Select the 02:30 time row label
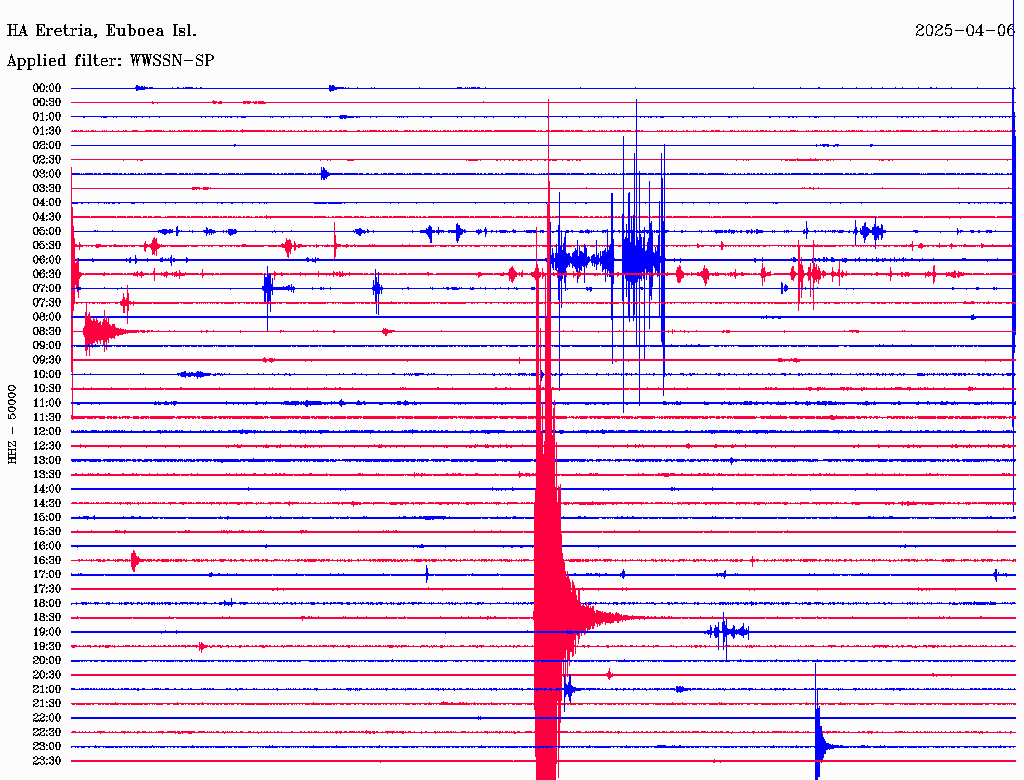Image resolution: width=1024 pixels, height=780 pixels. coord(47,160)
